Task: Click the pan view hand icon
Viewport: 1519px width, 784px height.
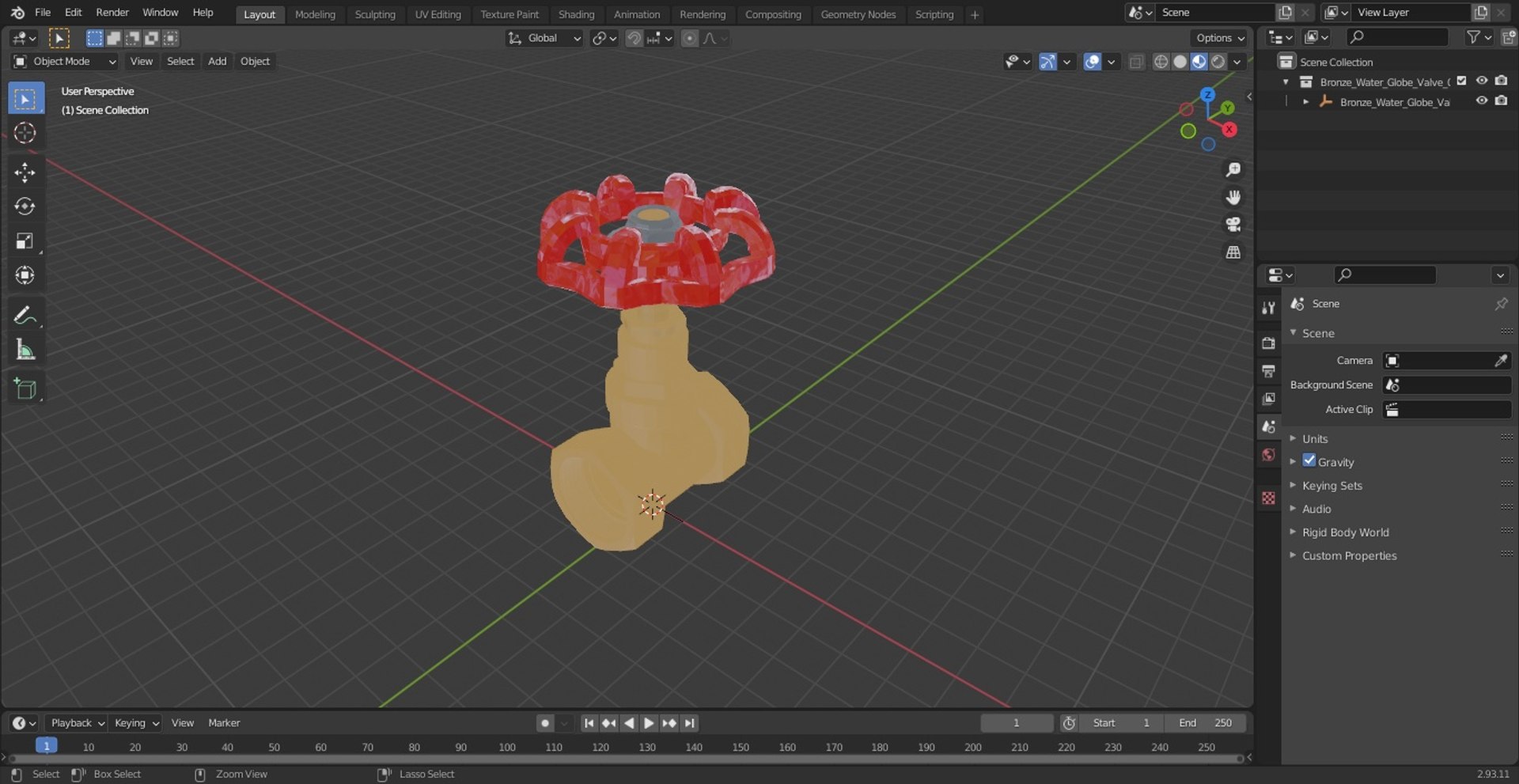Action: (x=1233, y=197)
